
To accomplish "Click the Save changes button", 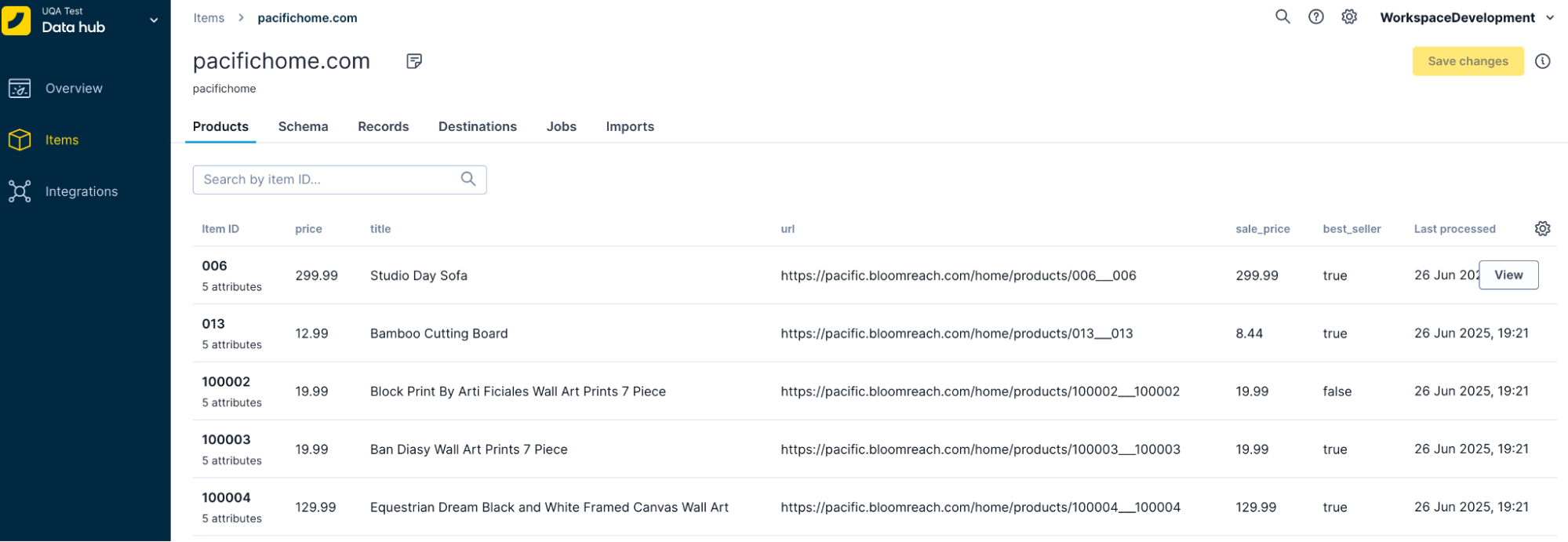I will pyautogui.click(x=1468, y=61).
